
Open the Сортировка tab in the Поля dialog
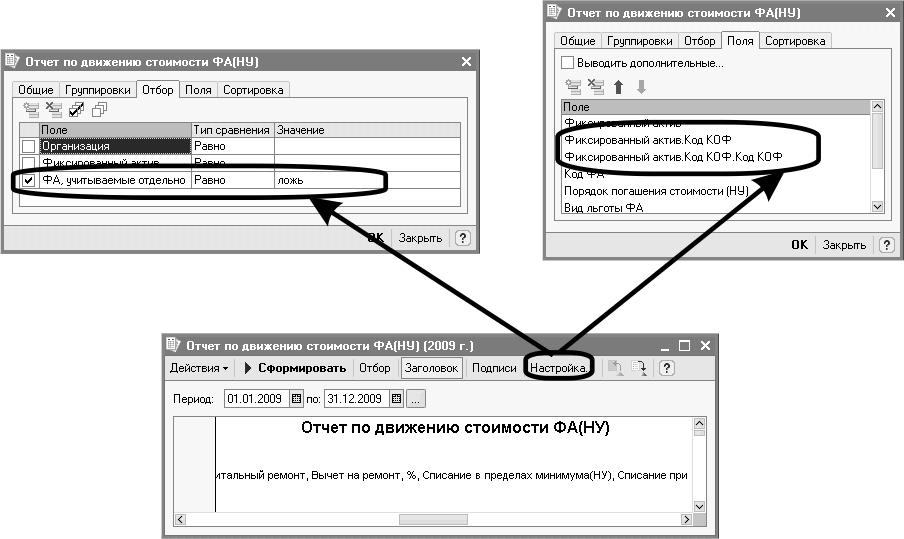coord(795,41)
